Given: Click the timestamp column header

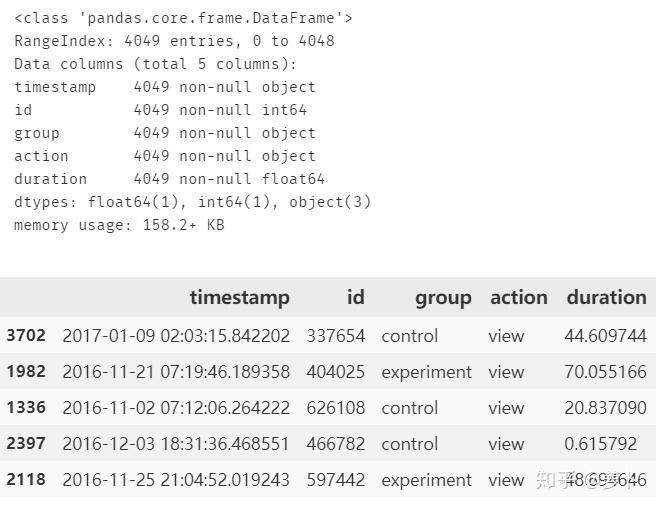Looking at the screenshot, I should 239,297.
